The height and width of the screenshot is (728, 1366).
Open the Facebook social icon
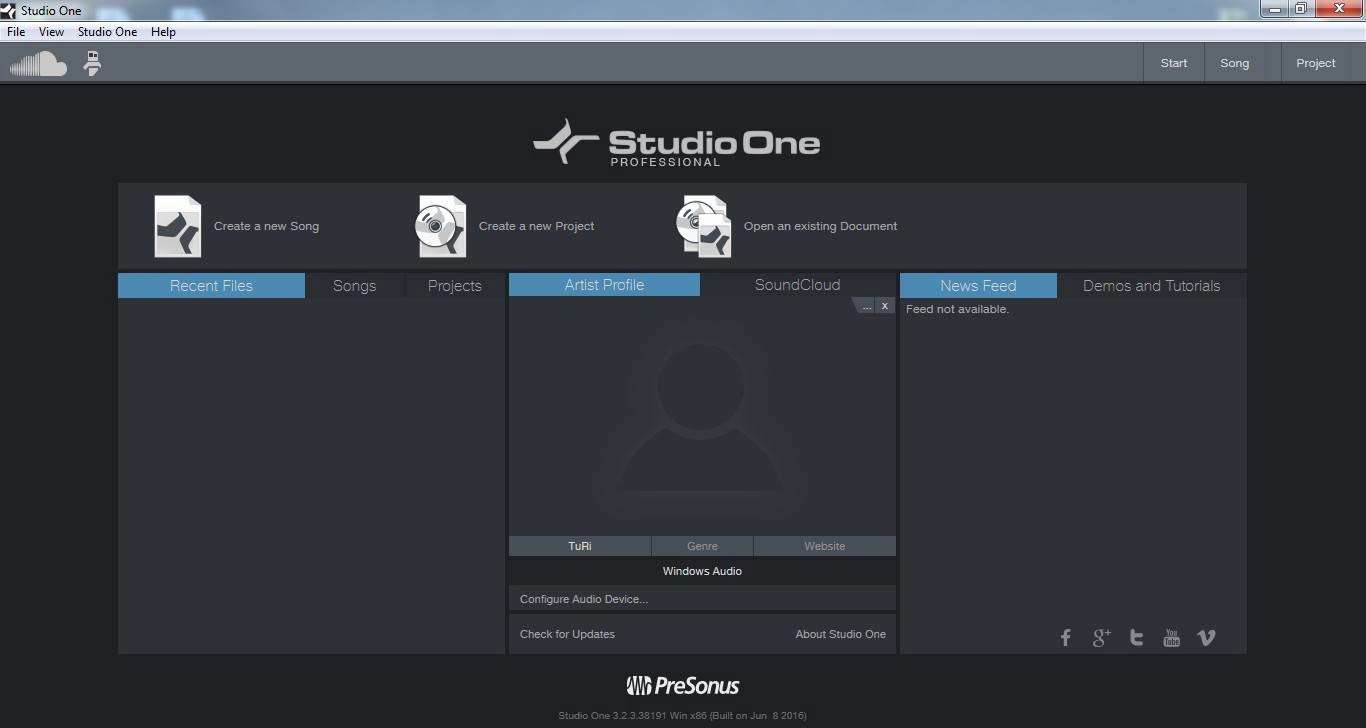point(1066,638)
